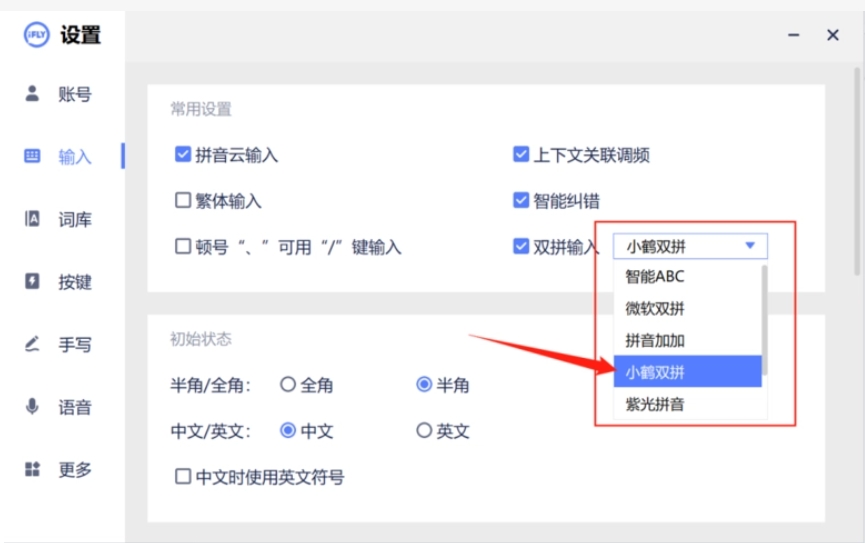
Task: Click the 设置 window title text
Action: pos(81,35)
